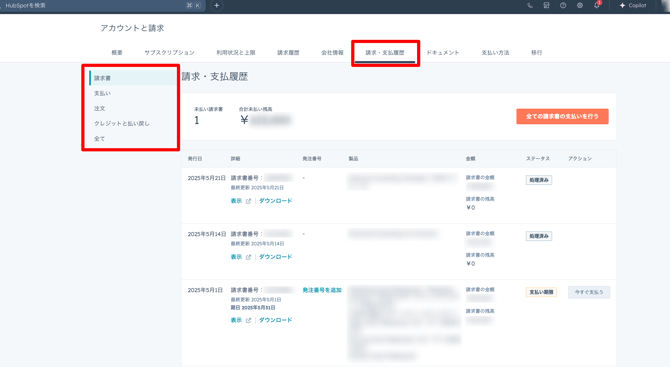Click the 今すぐ支払う button
This screenshot has height=367, width=670.
point(589,292)
